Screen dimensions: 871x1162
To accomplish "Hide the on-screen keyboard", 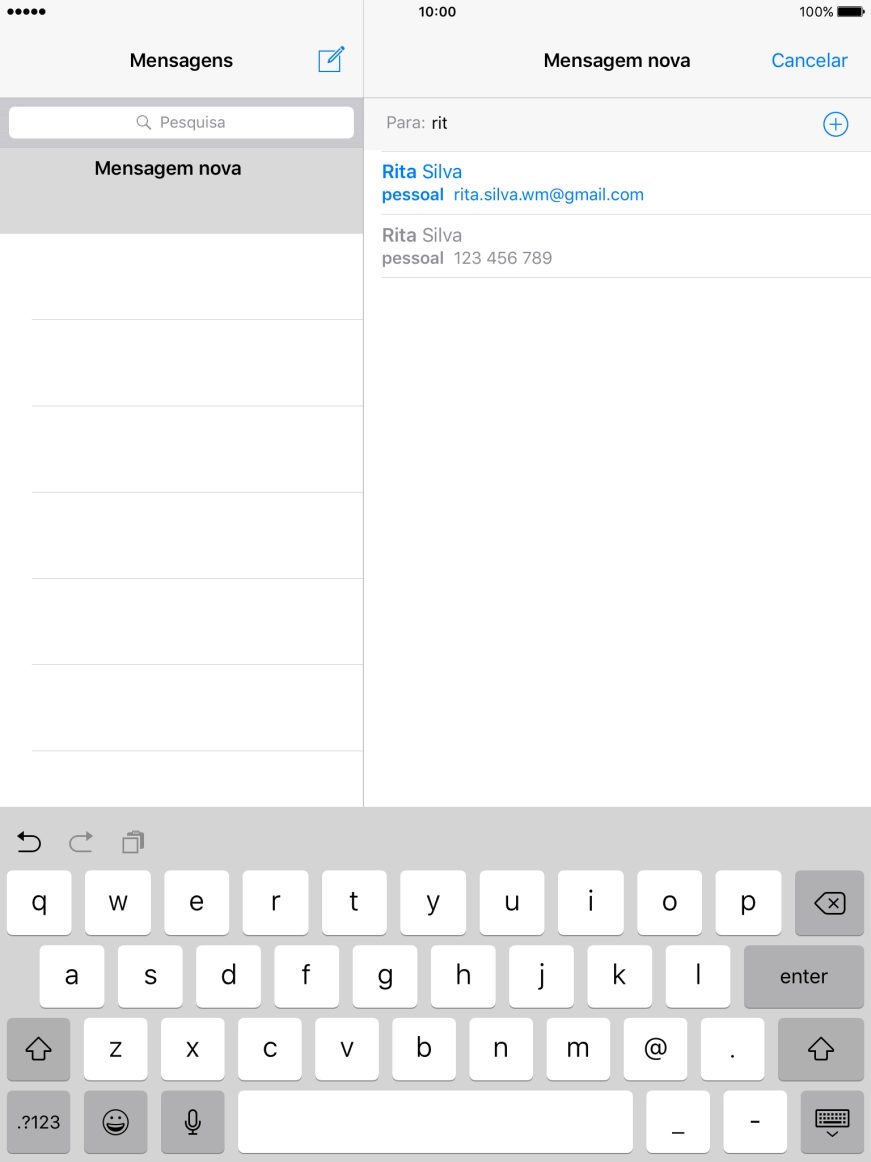I will click(x=831, y=1122).
